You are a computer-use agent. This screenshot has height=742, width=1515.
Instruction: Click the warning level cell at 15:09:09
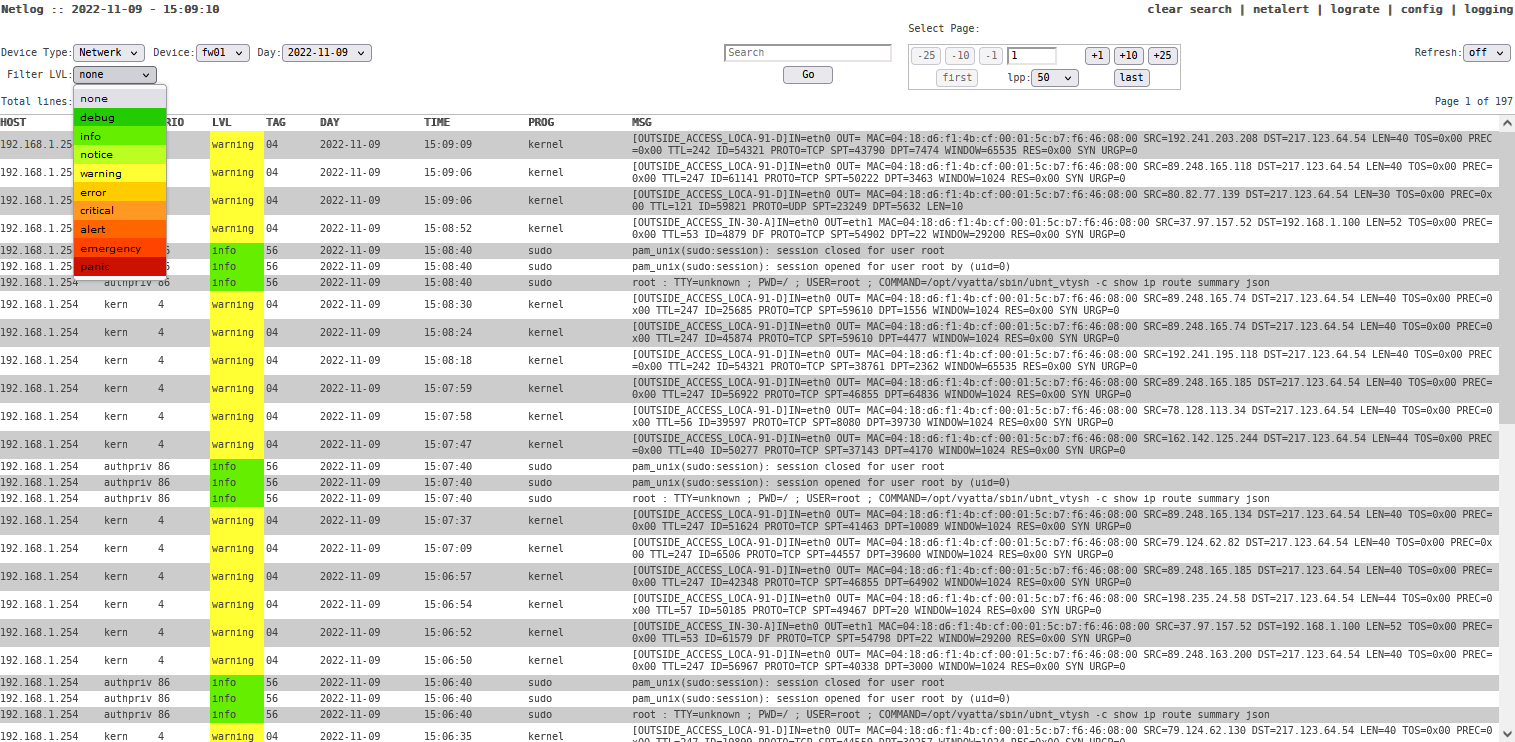237,145
